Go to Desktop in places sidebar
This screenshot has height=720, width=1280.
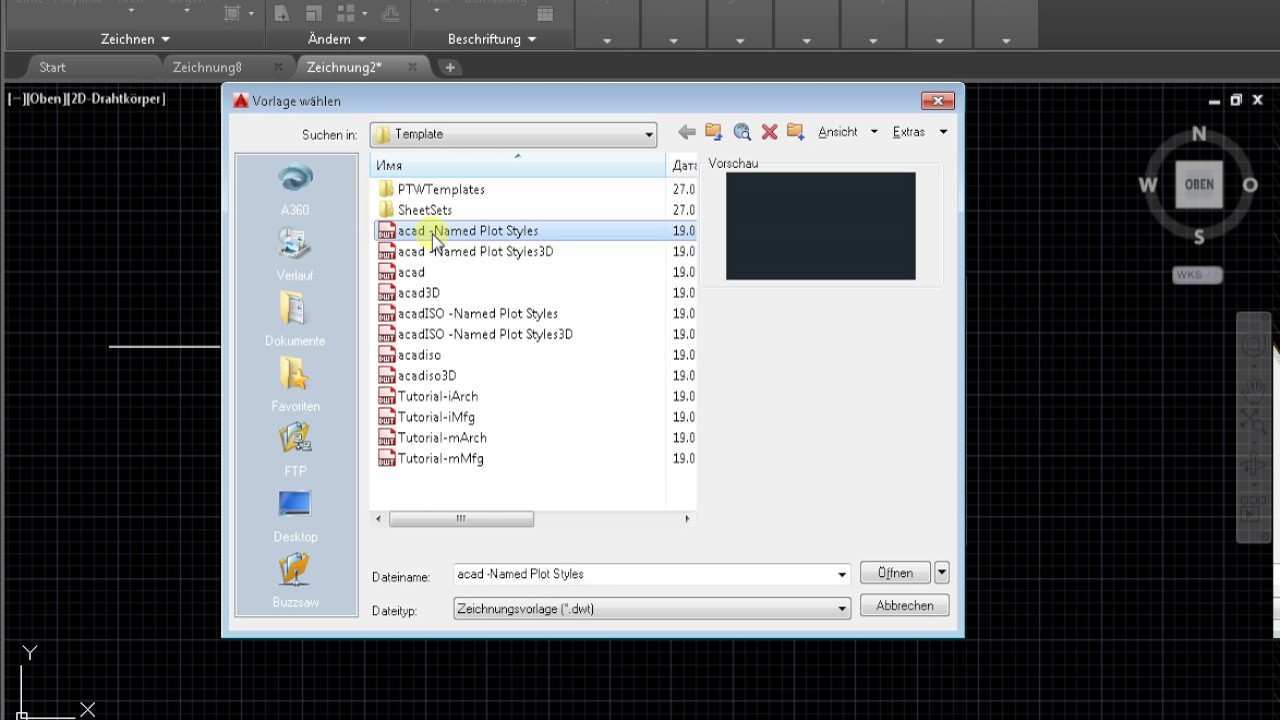[295, 515]
